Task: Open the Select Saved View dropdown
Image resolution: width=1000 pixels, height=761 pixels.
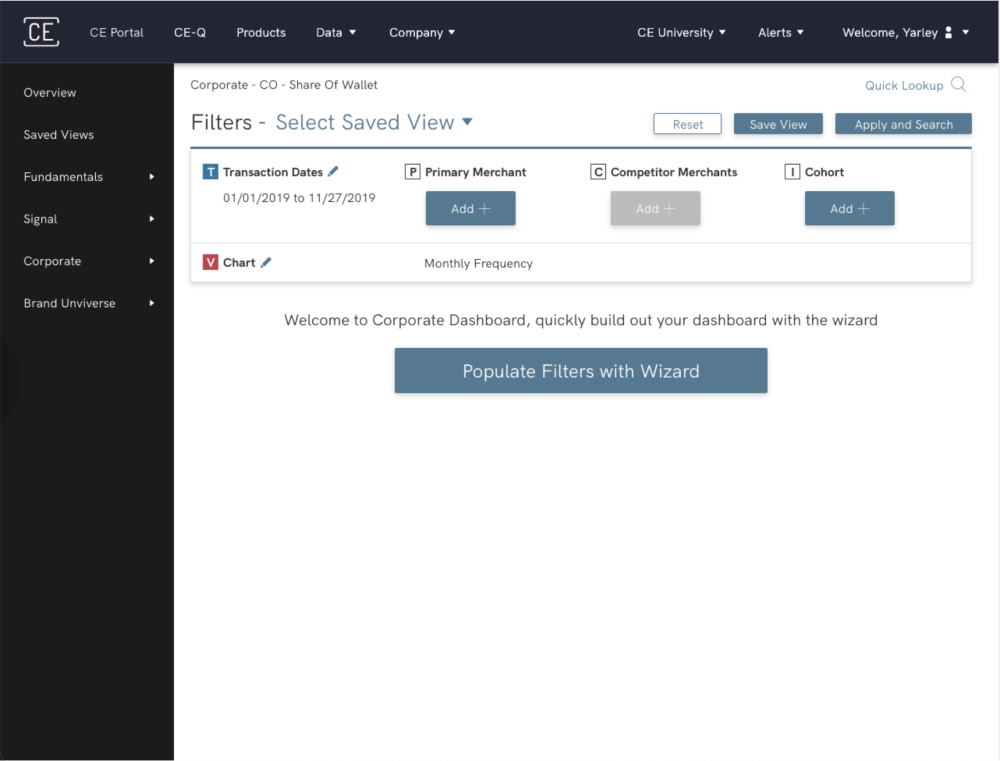Action: pos(374,123)
